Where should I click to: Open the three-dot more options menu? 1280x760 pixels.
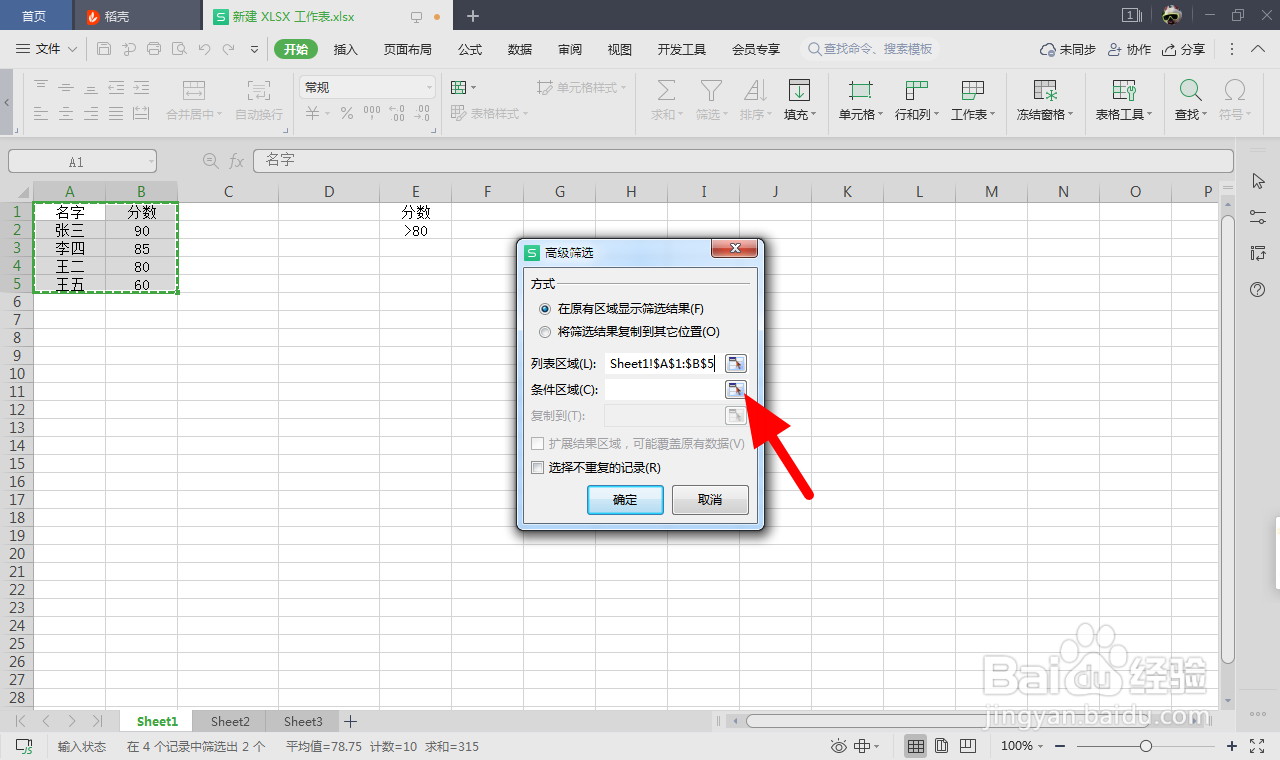tap(1231, 49)
